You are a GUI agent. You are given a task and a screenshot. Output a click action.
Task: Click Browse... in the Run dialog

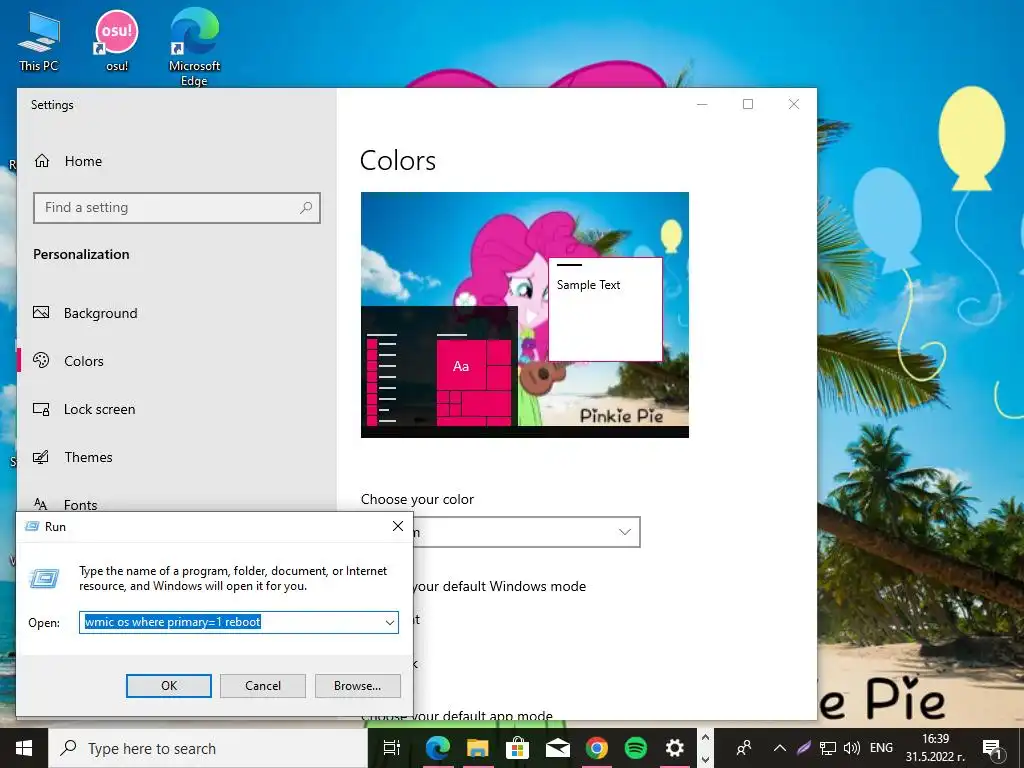(x=357, y=686)
